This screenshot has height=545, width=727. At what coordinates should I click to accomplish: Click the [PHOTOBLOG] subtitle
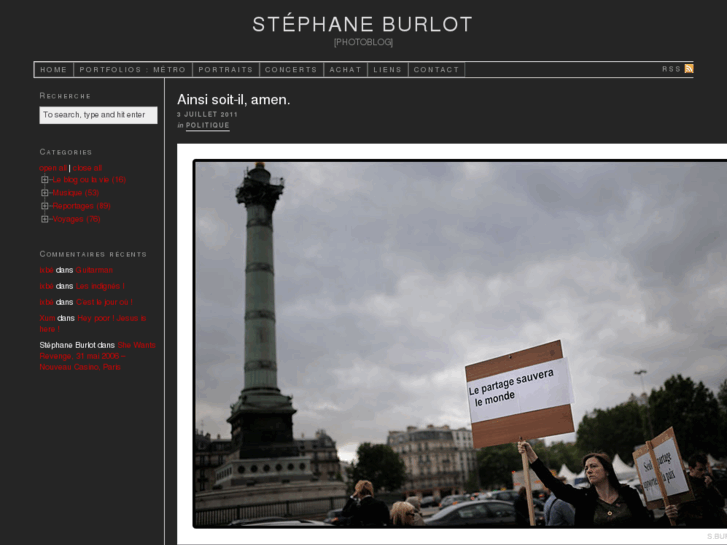[x=364, y=42]
